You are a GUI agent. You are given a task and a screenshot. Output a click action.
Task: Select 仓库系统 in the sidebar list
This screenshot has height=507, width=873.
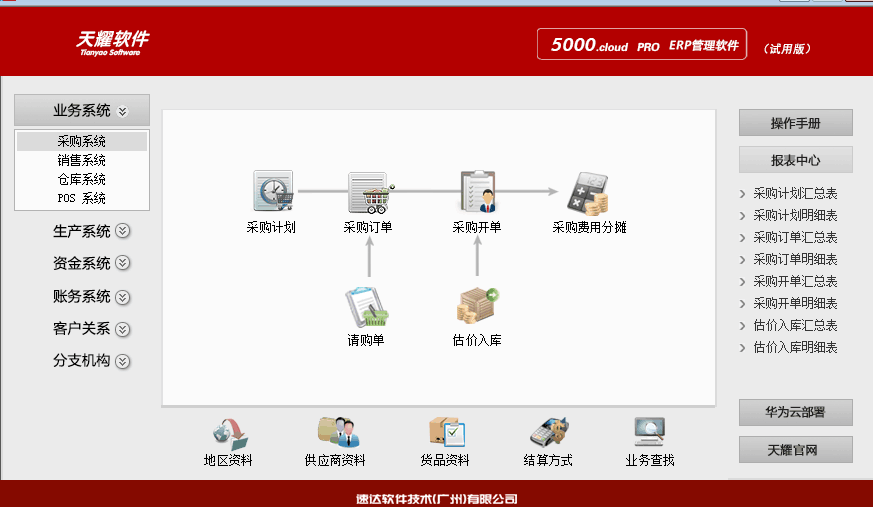pos(82,179)
